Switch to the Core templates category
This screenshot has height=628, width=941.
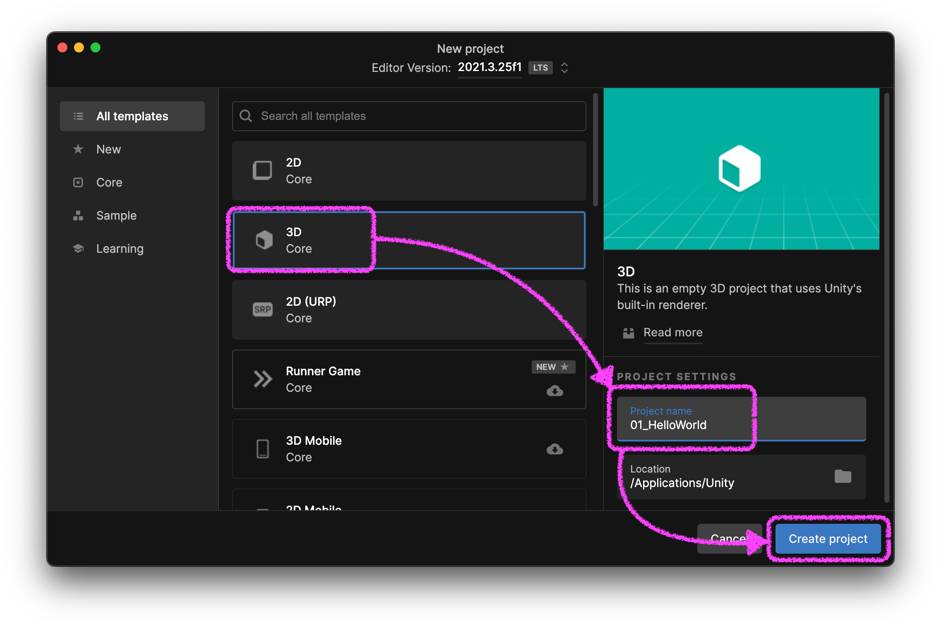[x=109, y=182]
